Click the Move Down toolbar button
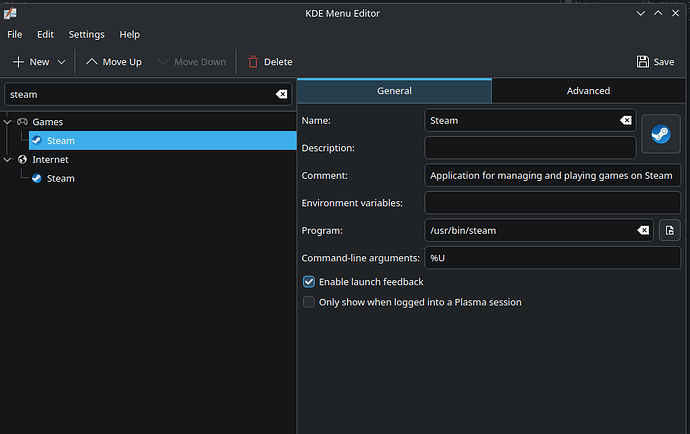 192,62
